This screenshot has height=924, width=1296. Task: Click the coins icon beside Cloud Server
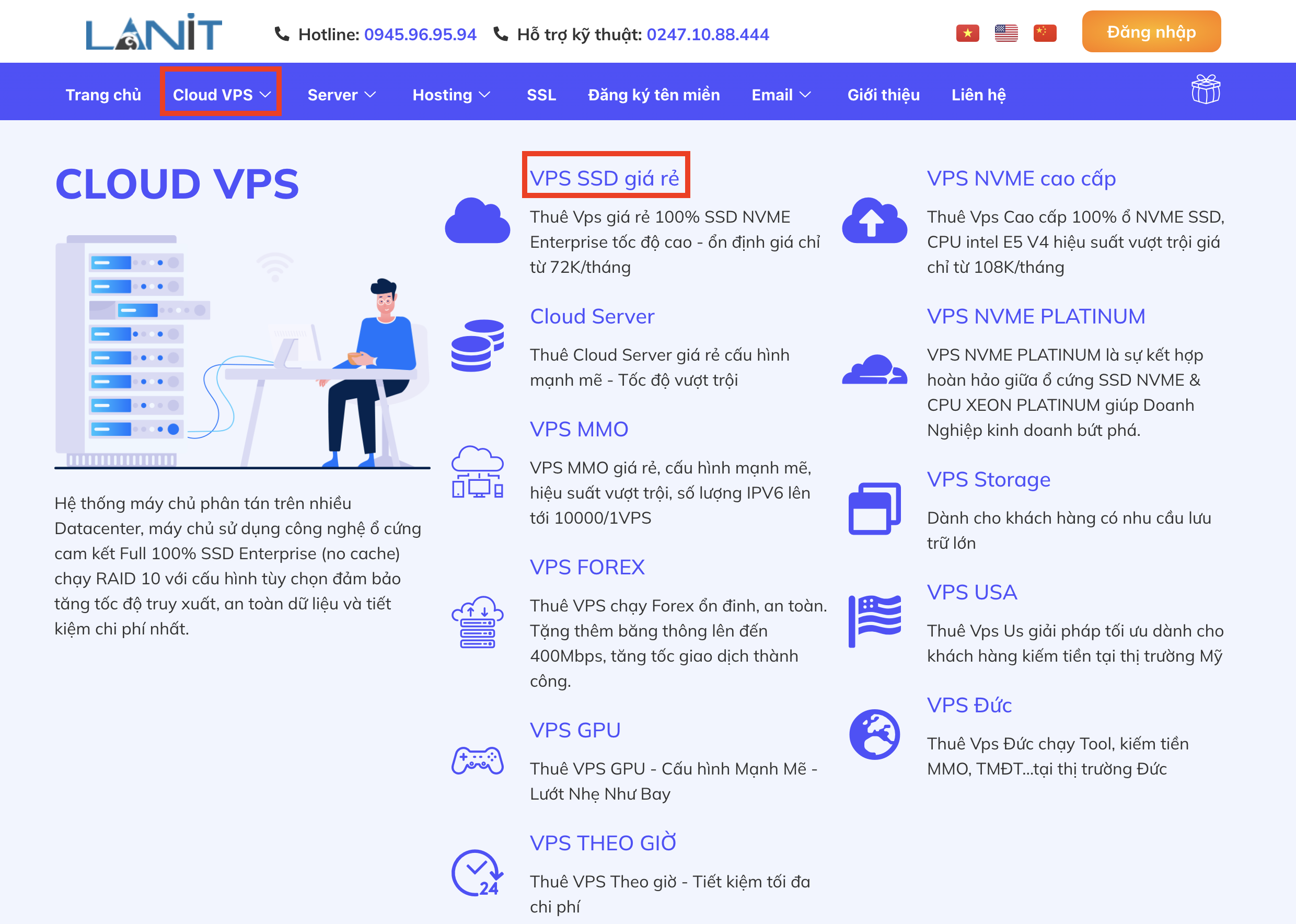click(478, 345)
